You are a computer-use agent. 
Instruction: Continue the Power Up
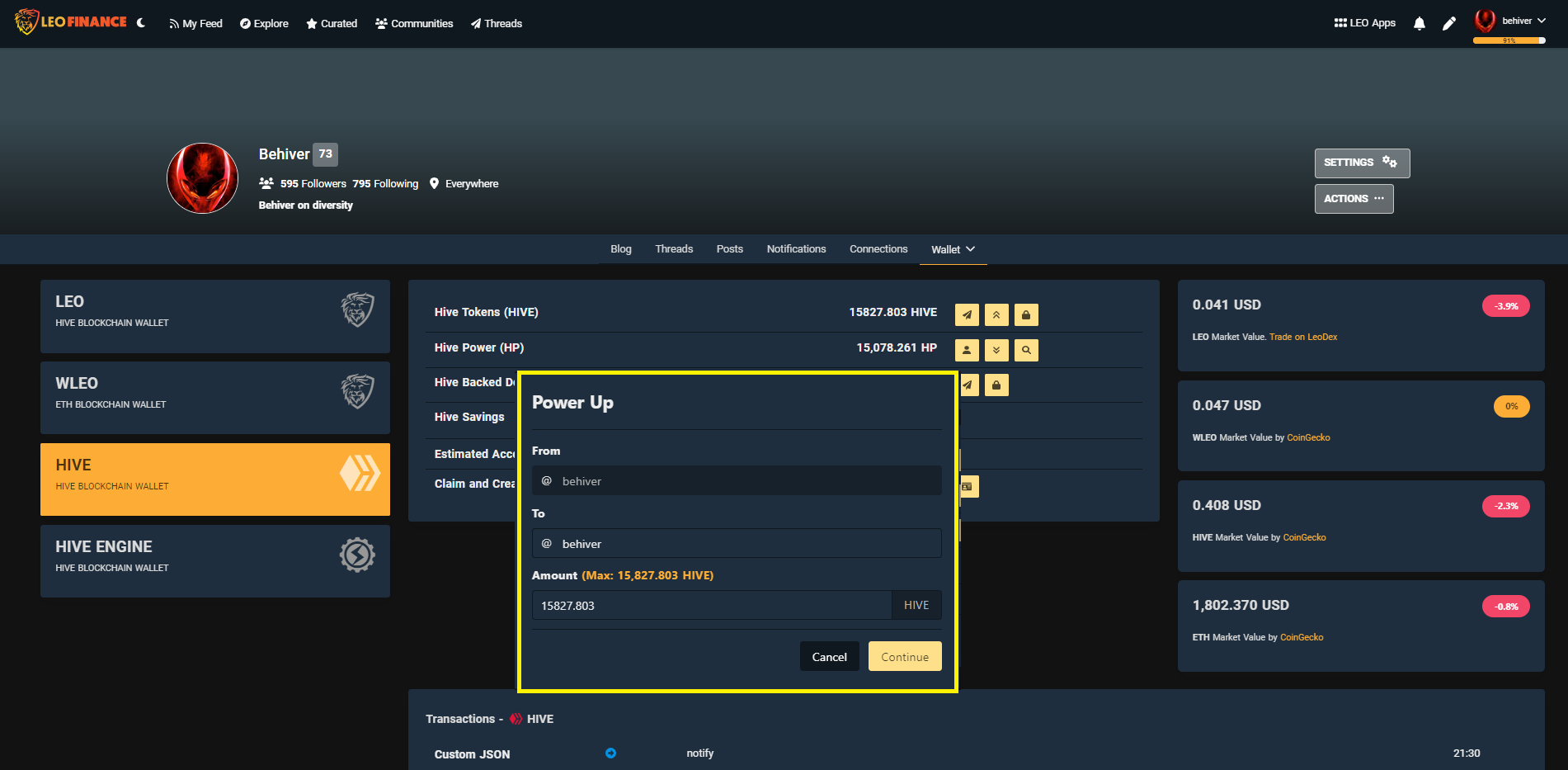[x=905, y=657]
